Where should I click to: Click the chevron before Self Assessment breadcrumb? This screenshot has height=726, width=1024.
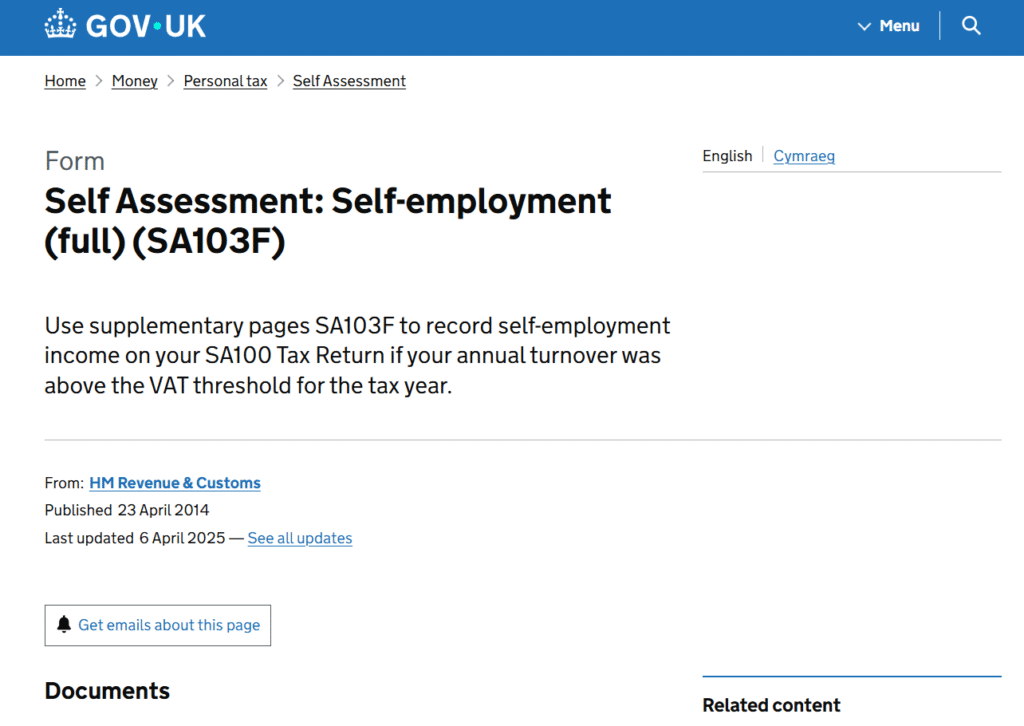point(281,81)
